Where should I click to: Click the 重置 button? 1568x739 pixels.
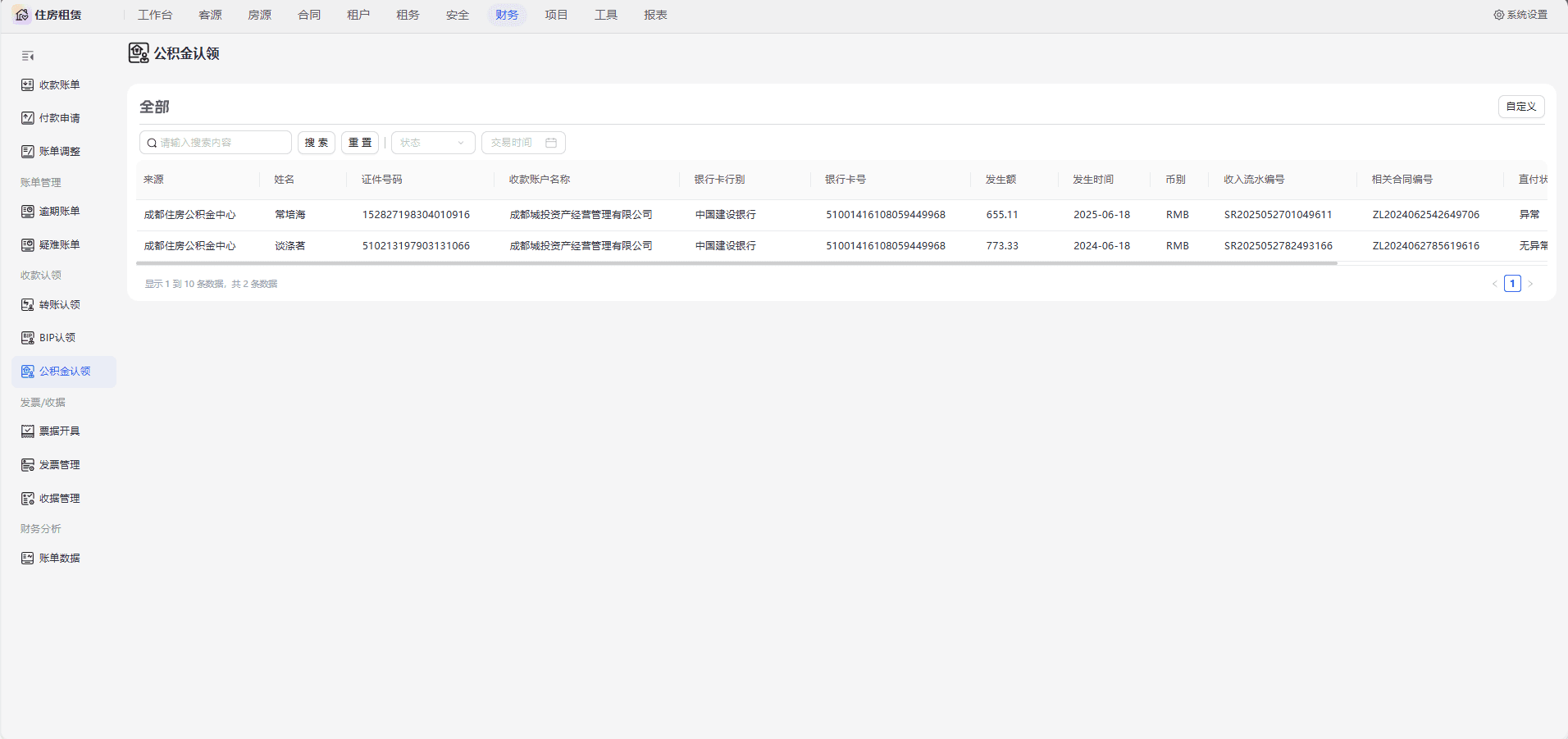pyautogui.click(x=360, y=143)
